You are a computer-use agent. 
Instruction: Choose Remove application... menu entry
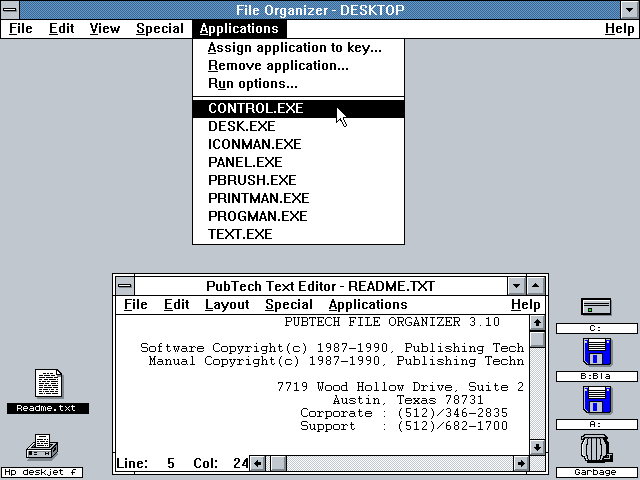298,66
